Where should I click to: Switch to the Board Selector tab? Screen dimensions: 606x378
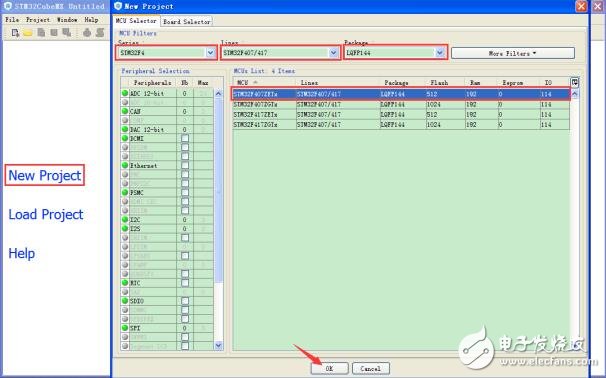[187, 22]
